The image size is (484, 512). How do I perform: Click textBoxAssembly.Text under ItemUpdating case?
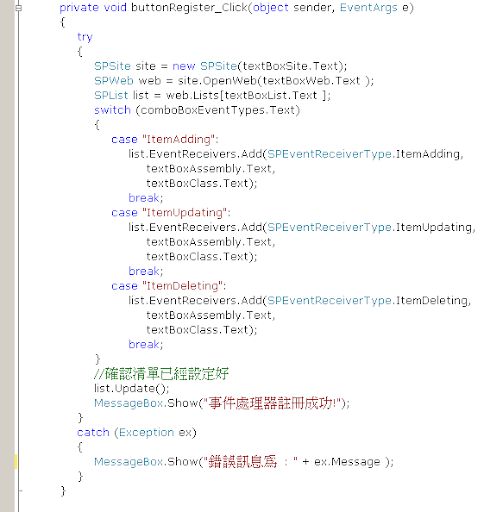tap(209, 242)
